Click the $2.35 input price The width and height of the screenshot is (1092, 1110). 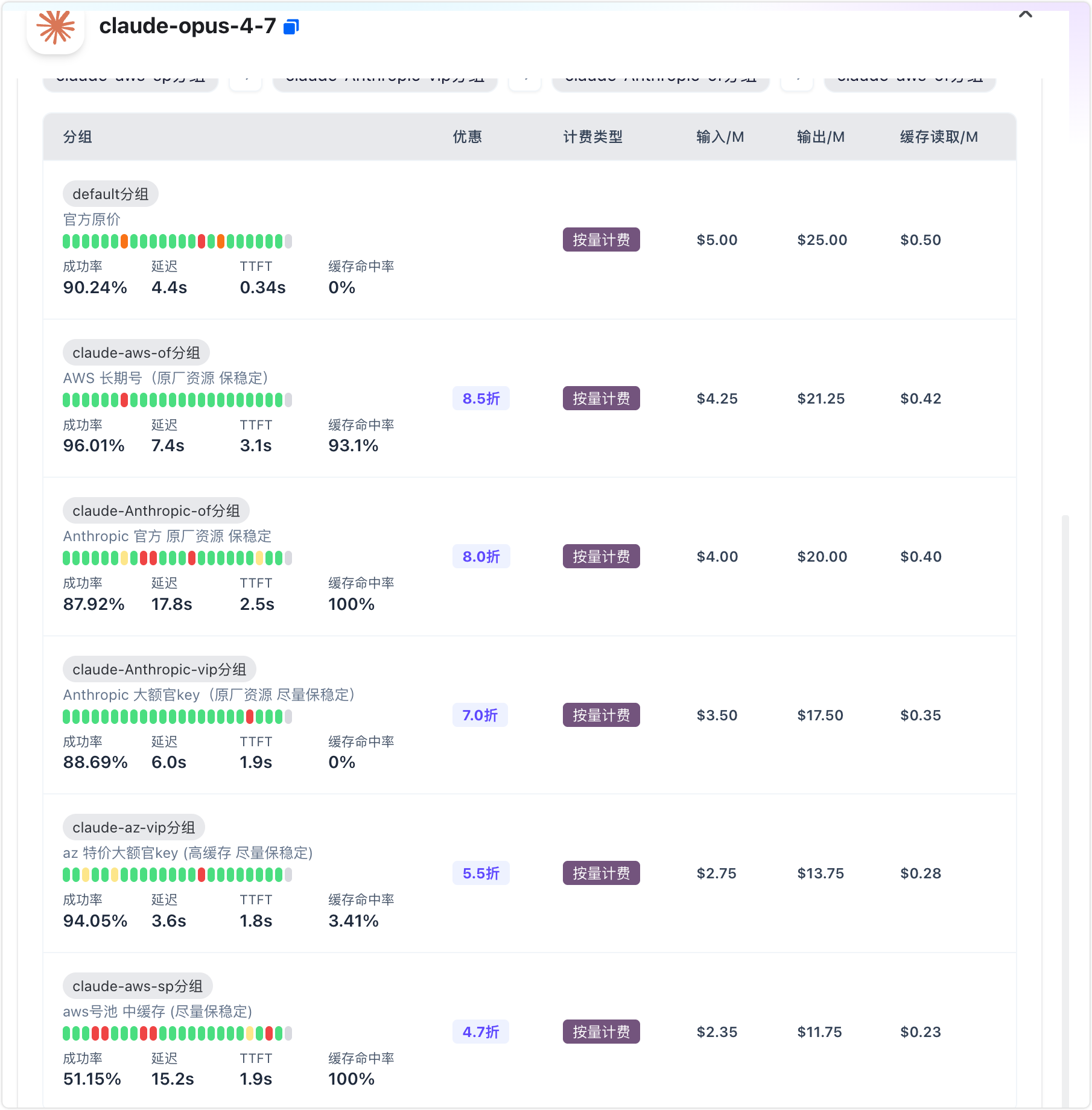(x=717, y=1032)
